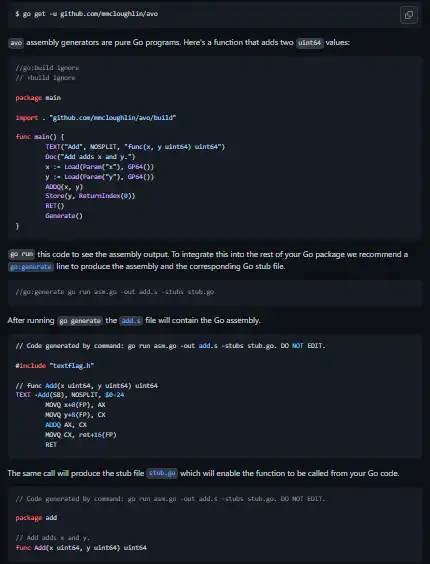Copy the go get command to clipboard
This screenshot has width=430, height=564.
(x=409, y=15)
